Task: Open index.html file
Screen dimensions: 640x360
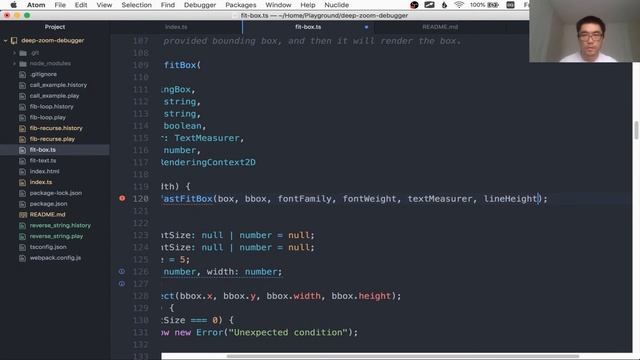Action: pos(44,171)
